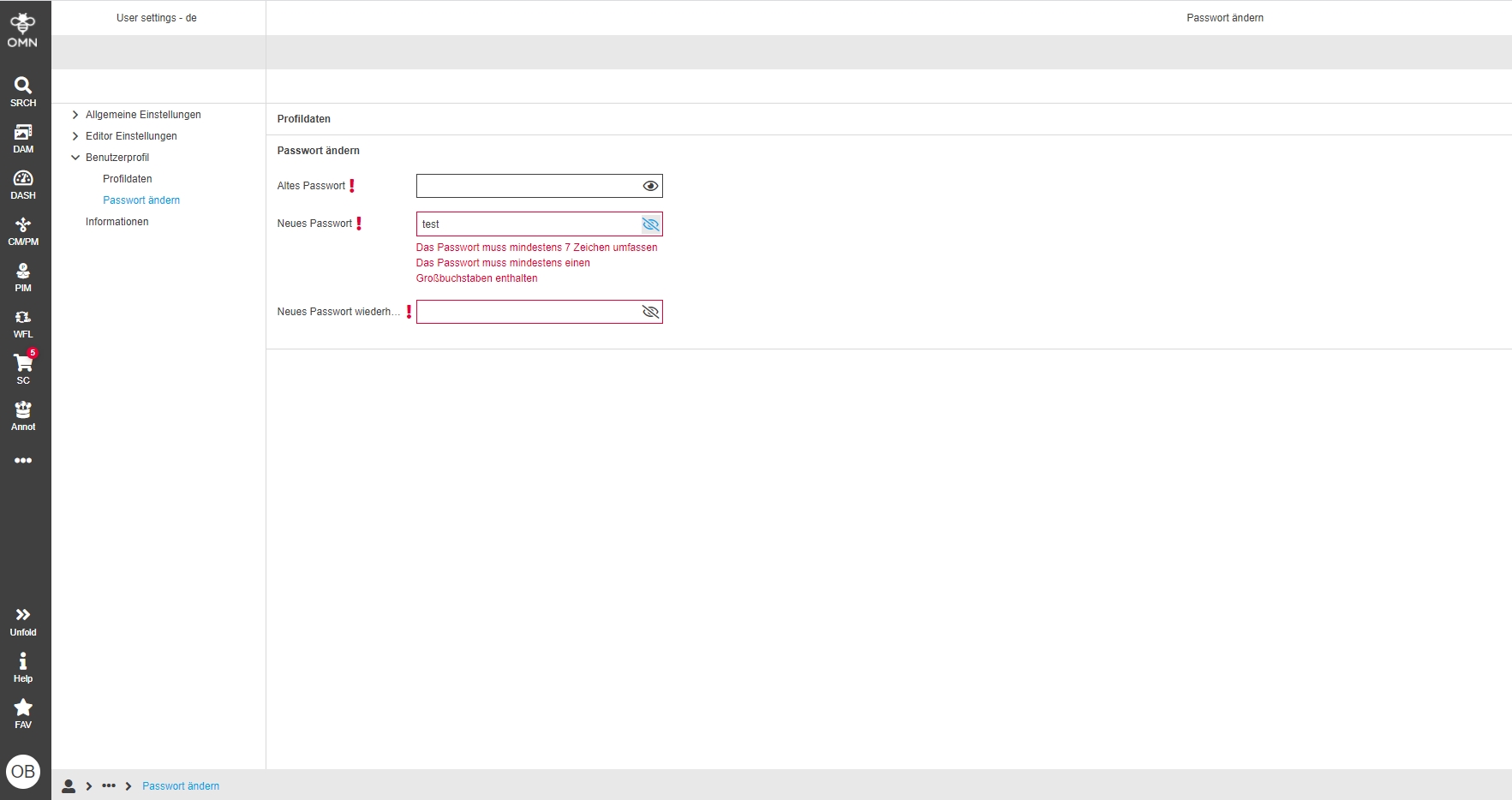The width and height of the screenshot is (1512, 800).
Task: Open the breadcrumb ellipsis menu
Action: 109,785
